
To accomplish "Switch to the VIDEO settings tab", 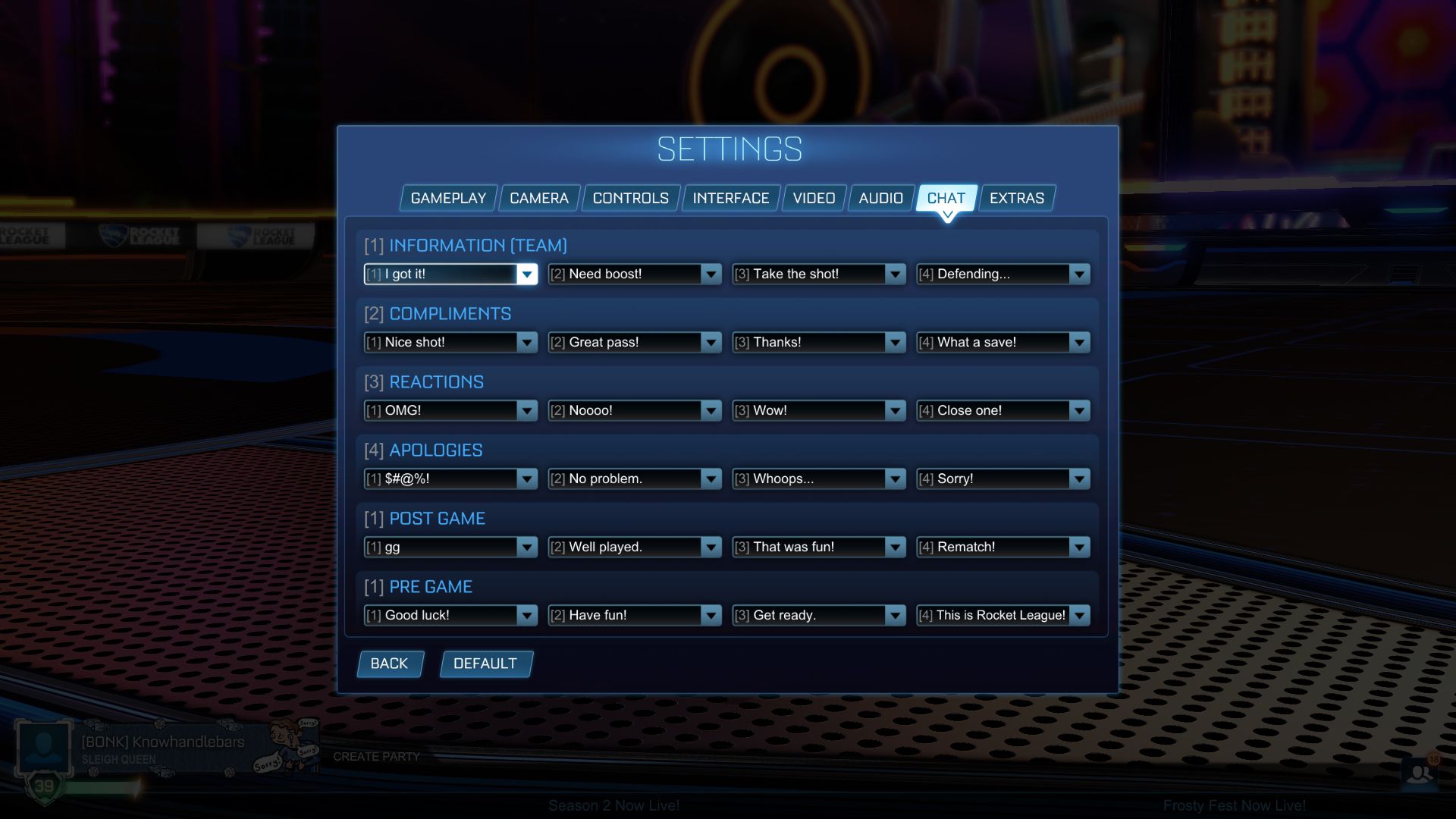I will 814,197.
